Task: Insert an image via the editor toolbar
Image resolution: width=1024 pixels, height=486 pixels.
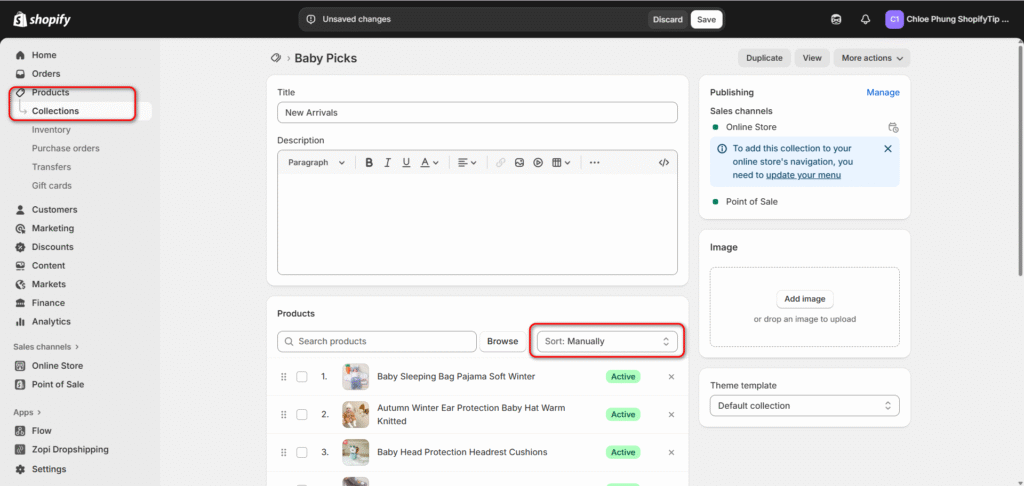Action: 519,162
